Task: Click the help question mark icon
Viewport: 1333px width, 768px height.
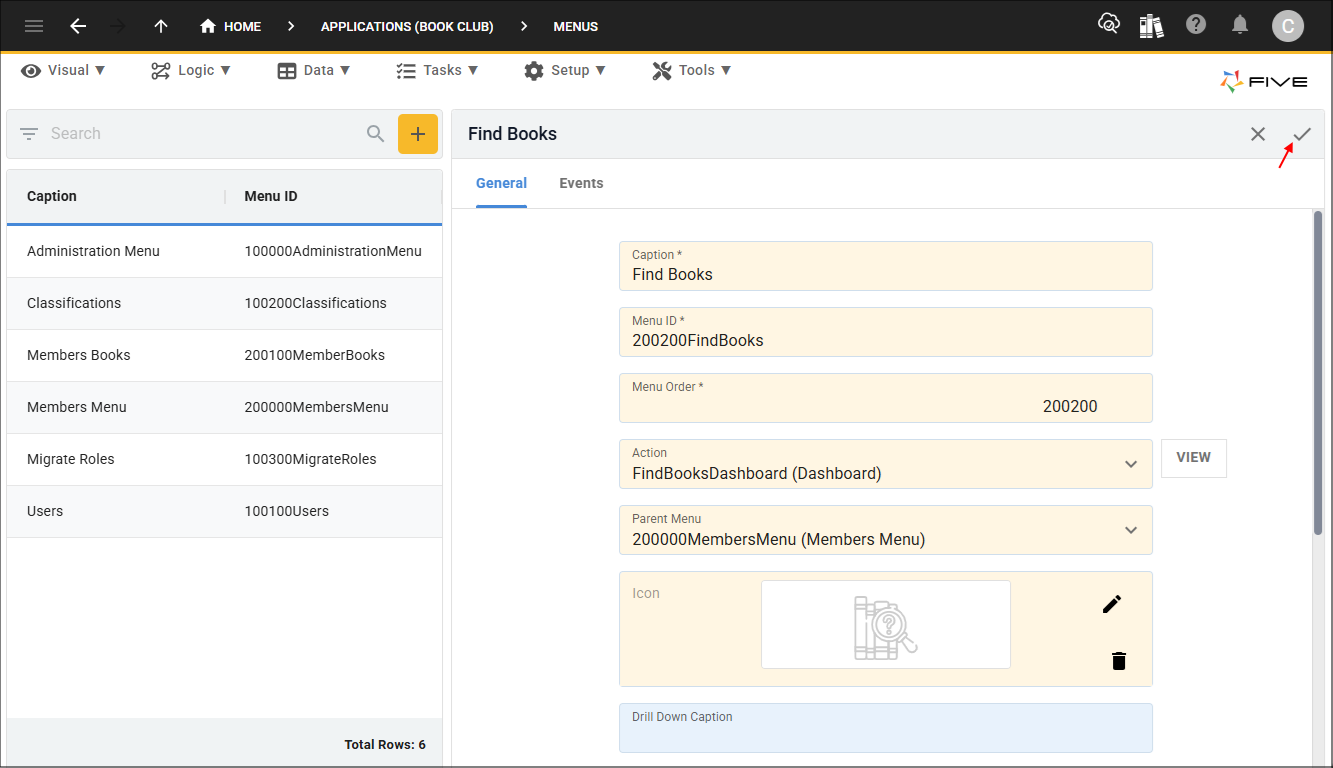Action: (1196, 25)
